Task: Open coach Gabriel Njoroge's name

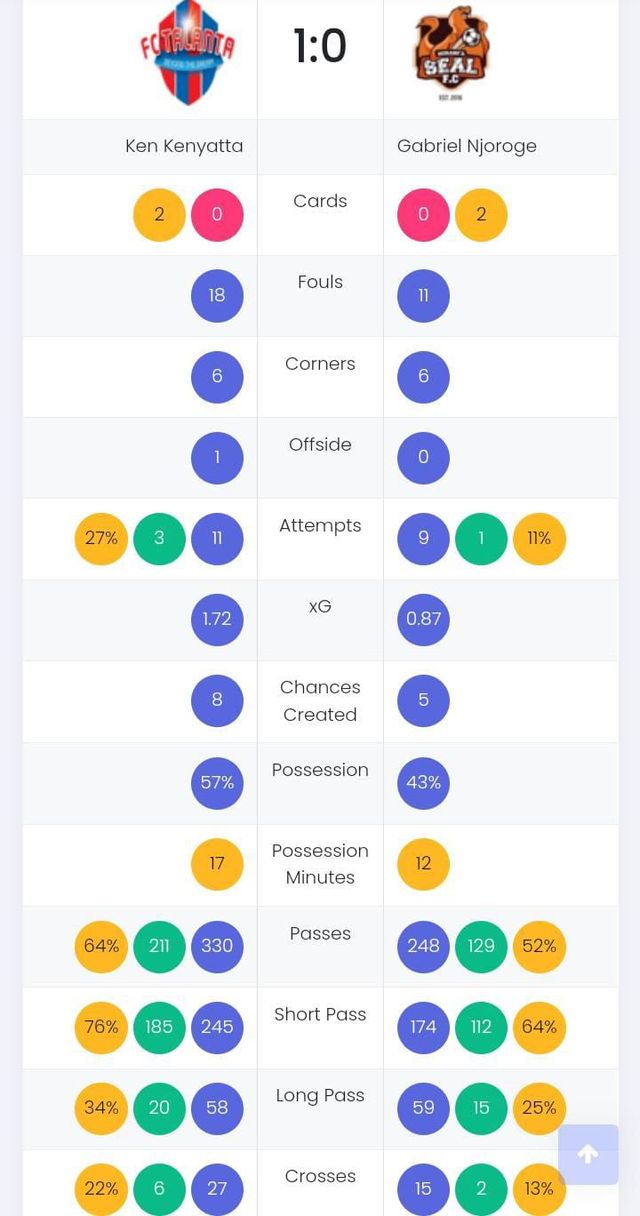Action: click(467, 146)
